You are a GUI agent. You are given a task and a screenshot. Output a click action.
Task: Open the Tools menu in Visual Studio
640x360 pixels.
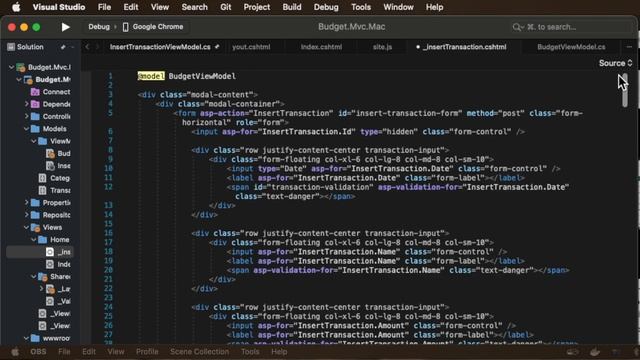point(361,7)
